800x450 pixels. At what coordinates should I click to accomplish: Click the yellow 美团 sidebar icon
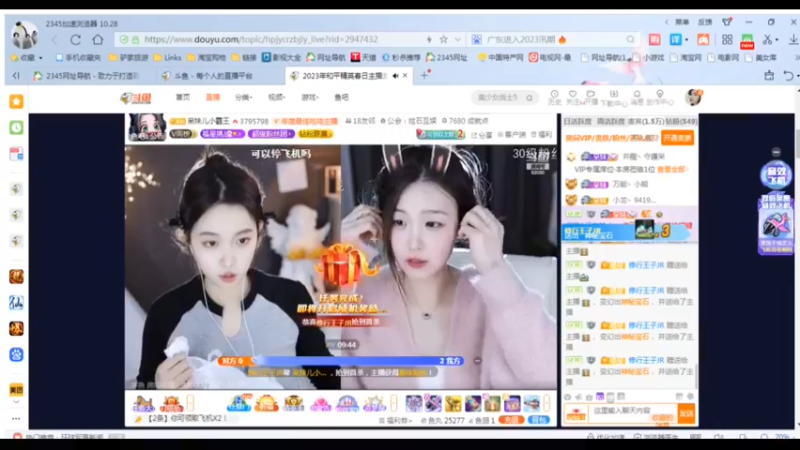pos(16,390)
